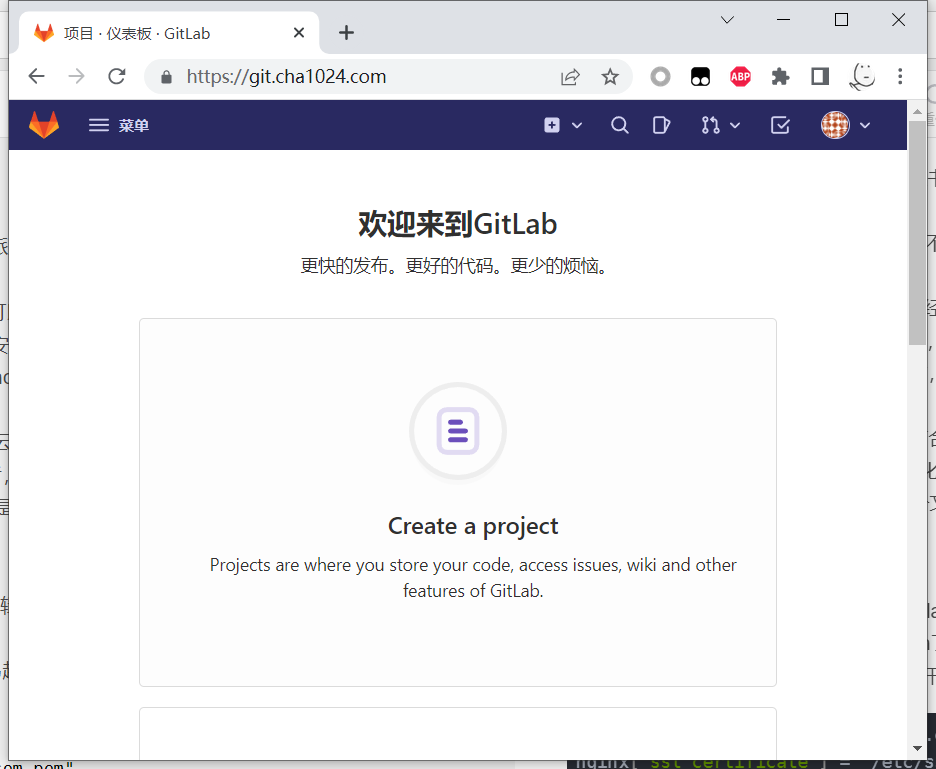Click the Chrome profile avatar icon
This screenshot has width=936, height=769.
coord(861,76)
